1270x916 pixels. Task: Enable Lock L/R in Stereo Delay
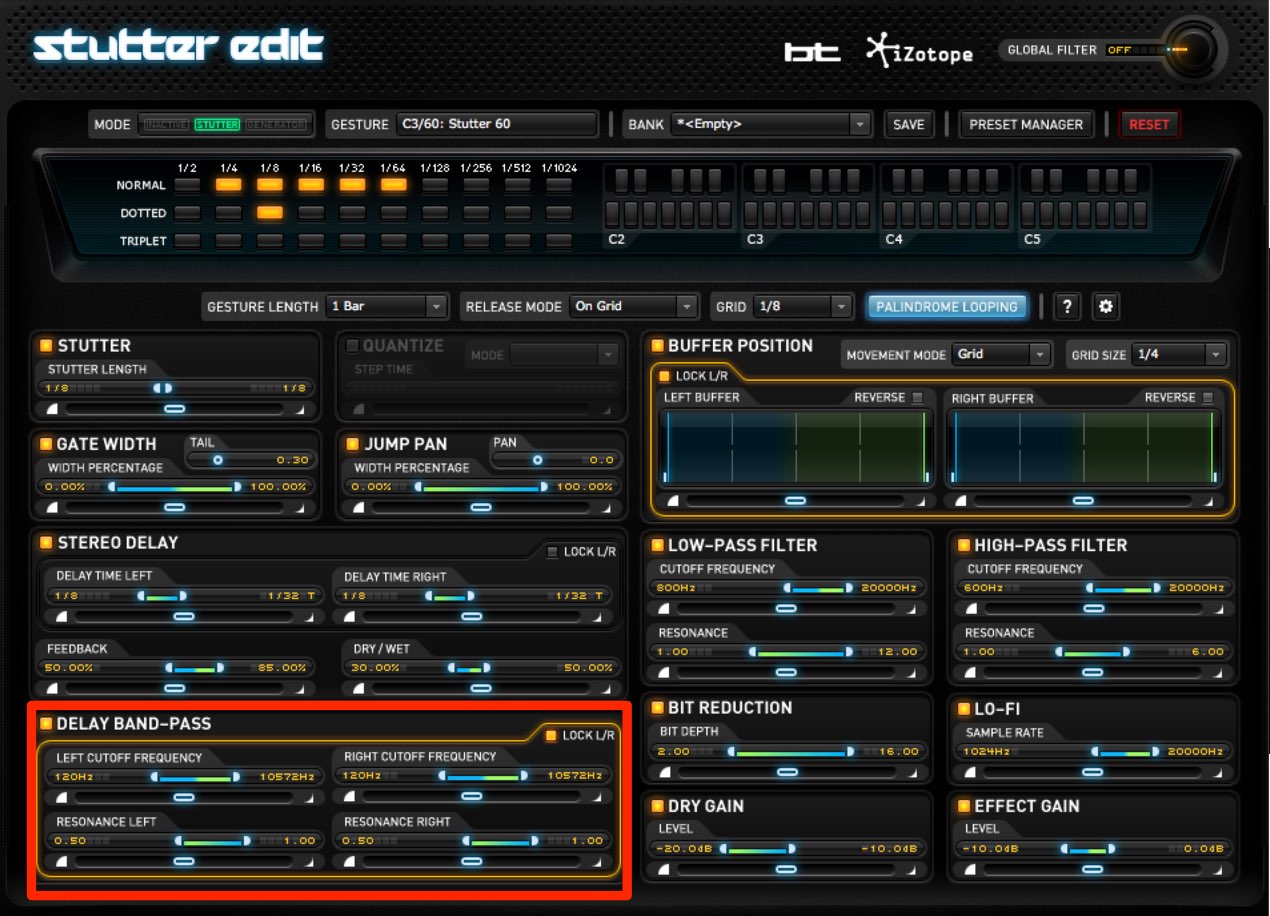click(552, 552)
